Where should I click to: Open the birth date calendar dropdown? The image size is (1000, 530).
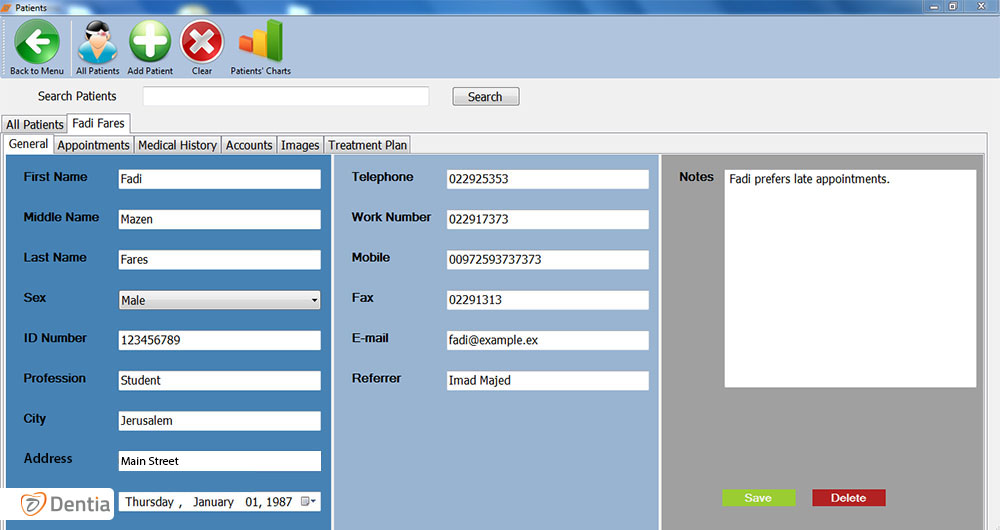(x=311, y=502)
